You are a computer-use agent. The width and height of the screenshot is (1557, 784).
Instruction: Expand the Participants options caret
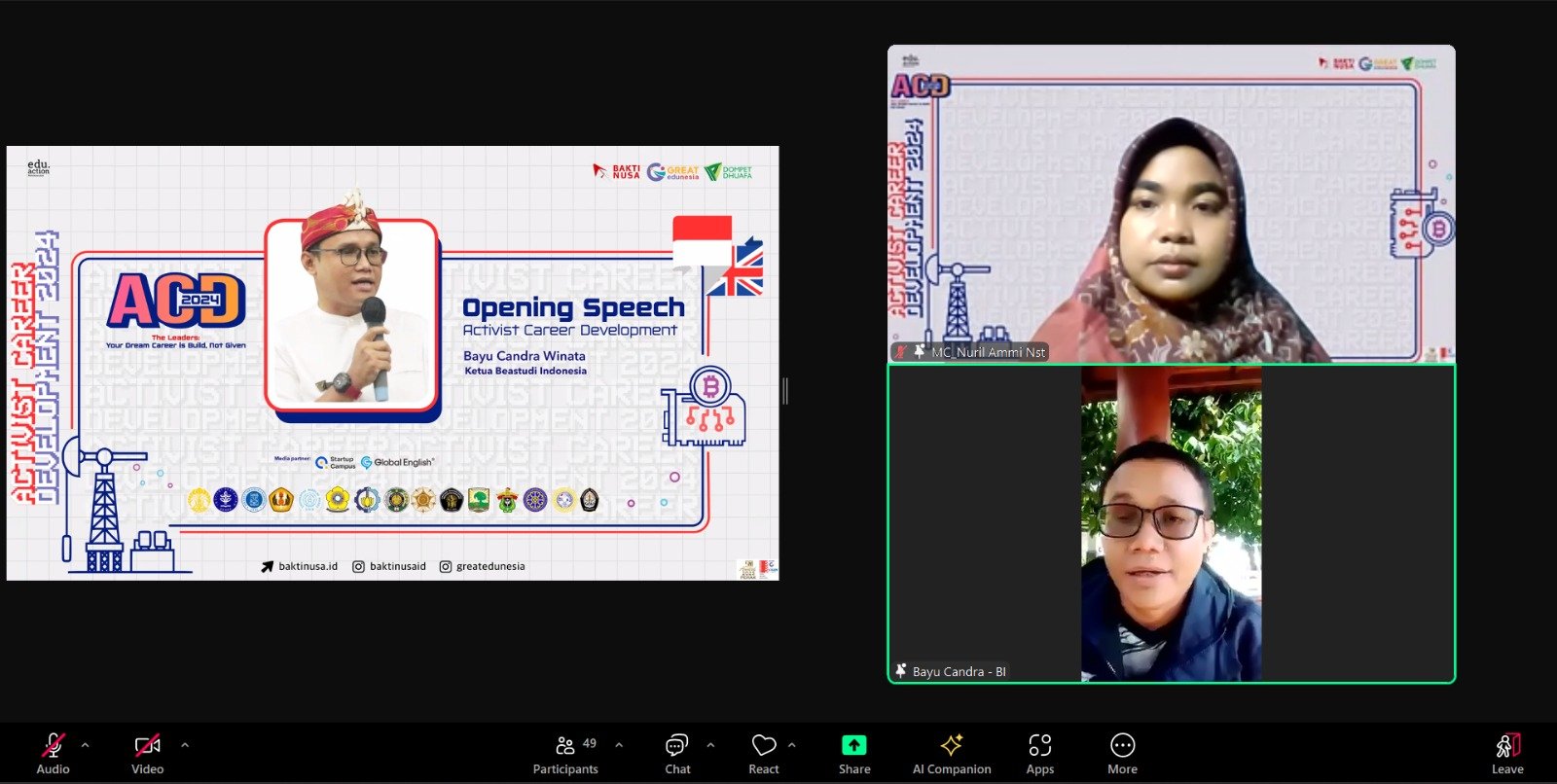[619, 745]
